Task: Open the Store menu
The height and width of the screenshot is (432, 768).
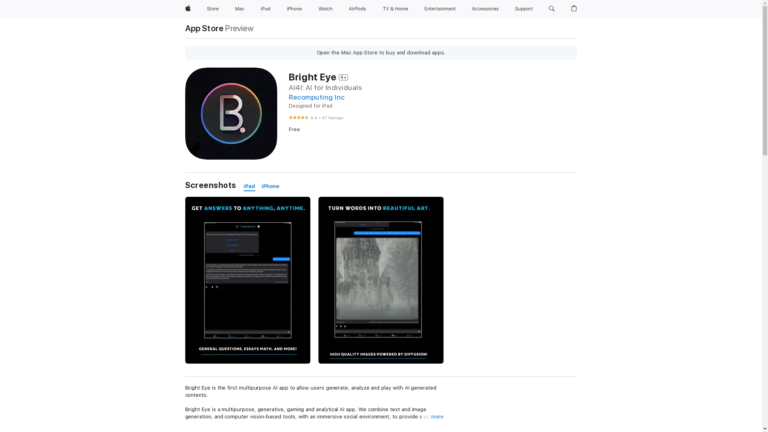Action: click(x=213, y=9)
